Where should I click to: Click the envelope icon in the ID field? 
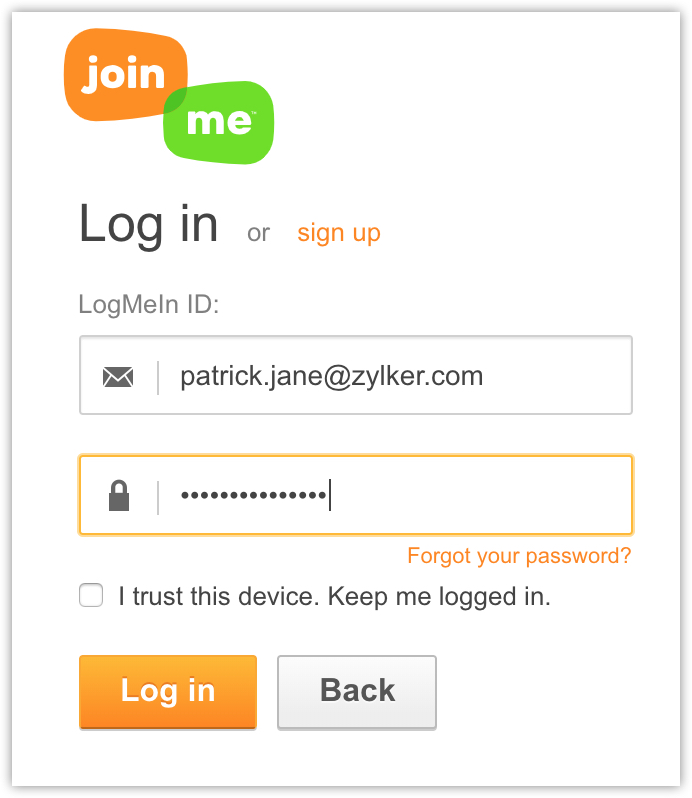pos(118,377)
